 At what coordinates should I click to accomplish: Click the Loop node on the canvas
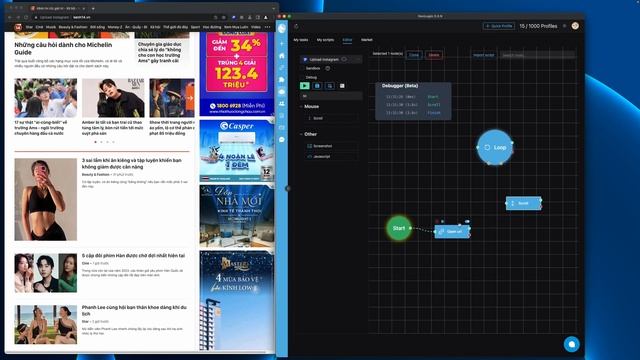coord(495,147)
